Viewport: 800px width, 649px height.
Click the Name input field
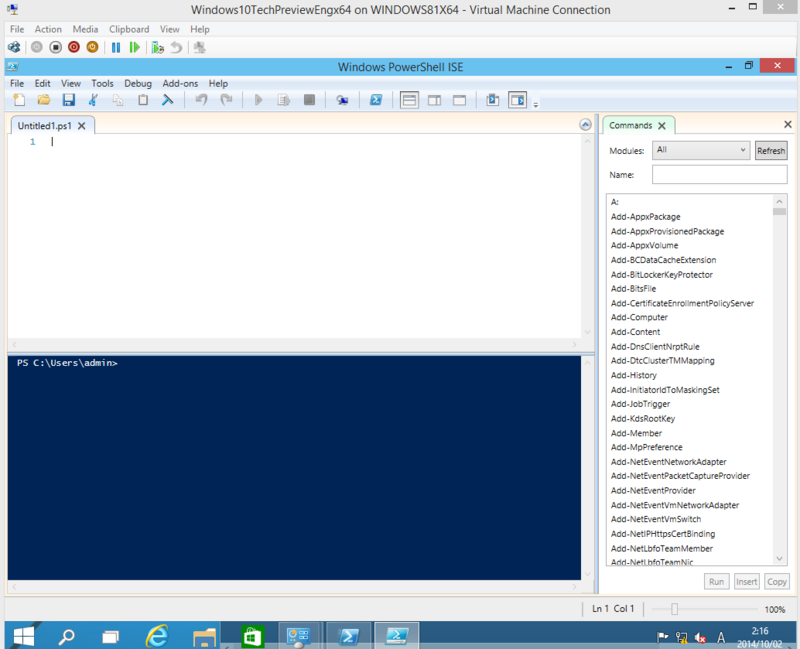(x=719, y=174)
